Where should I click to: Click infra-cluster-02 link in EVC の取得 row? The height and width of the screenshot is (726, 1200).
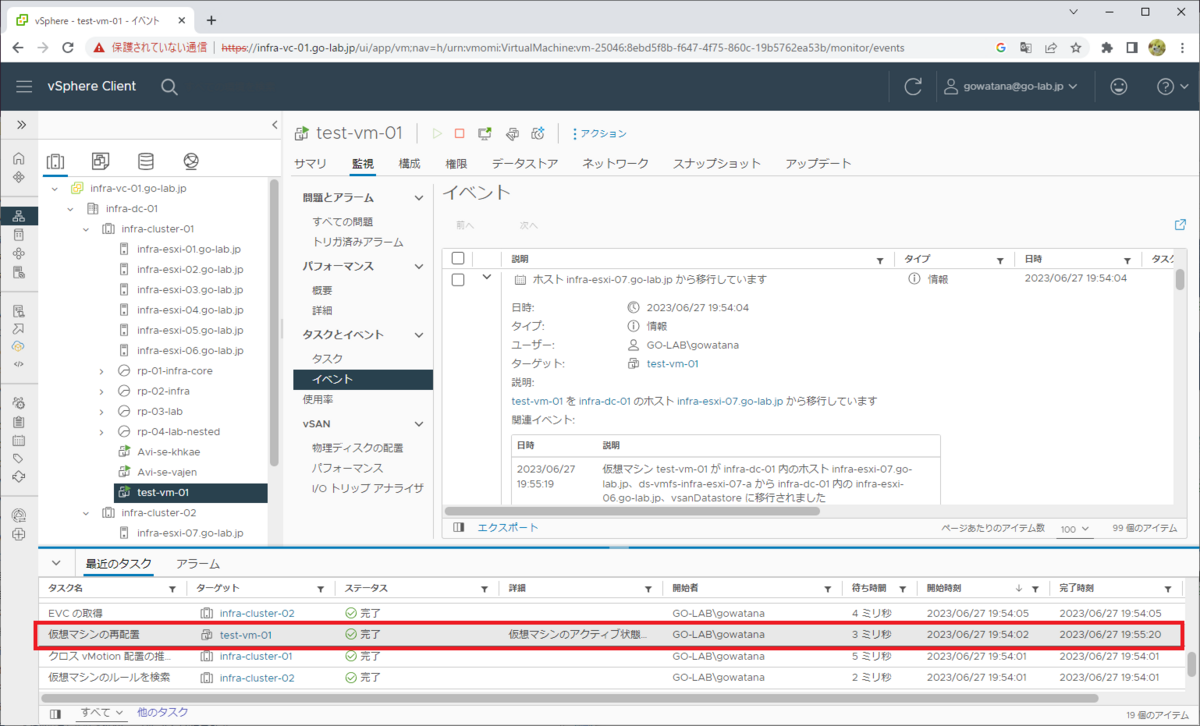(257, 613)
